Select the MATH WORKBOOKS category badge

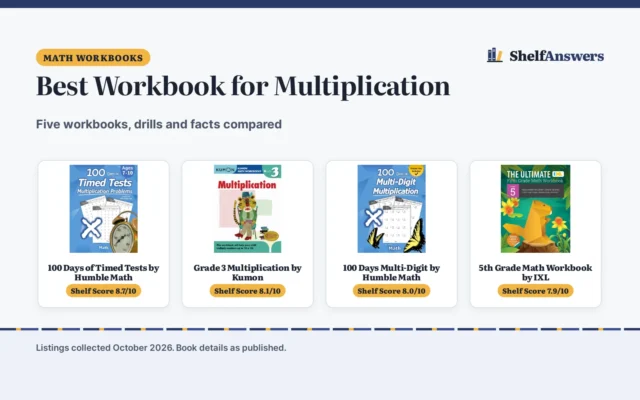[93, 58]
